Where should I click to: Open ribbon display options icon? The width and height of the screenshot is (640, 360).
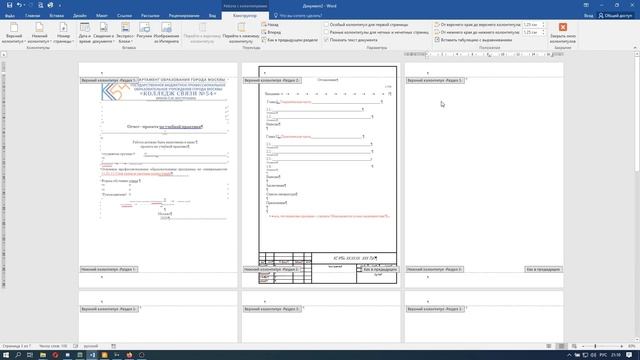click(586, 5)
